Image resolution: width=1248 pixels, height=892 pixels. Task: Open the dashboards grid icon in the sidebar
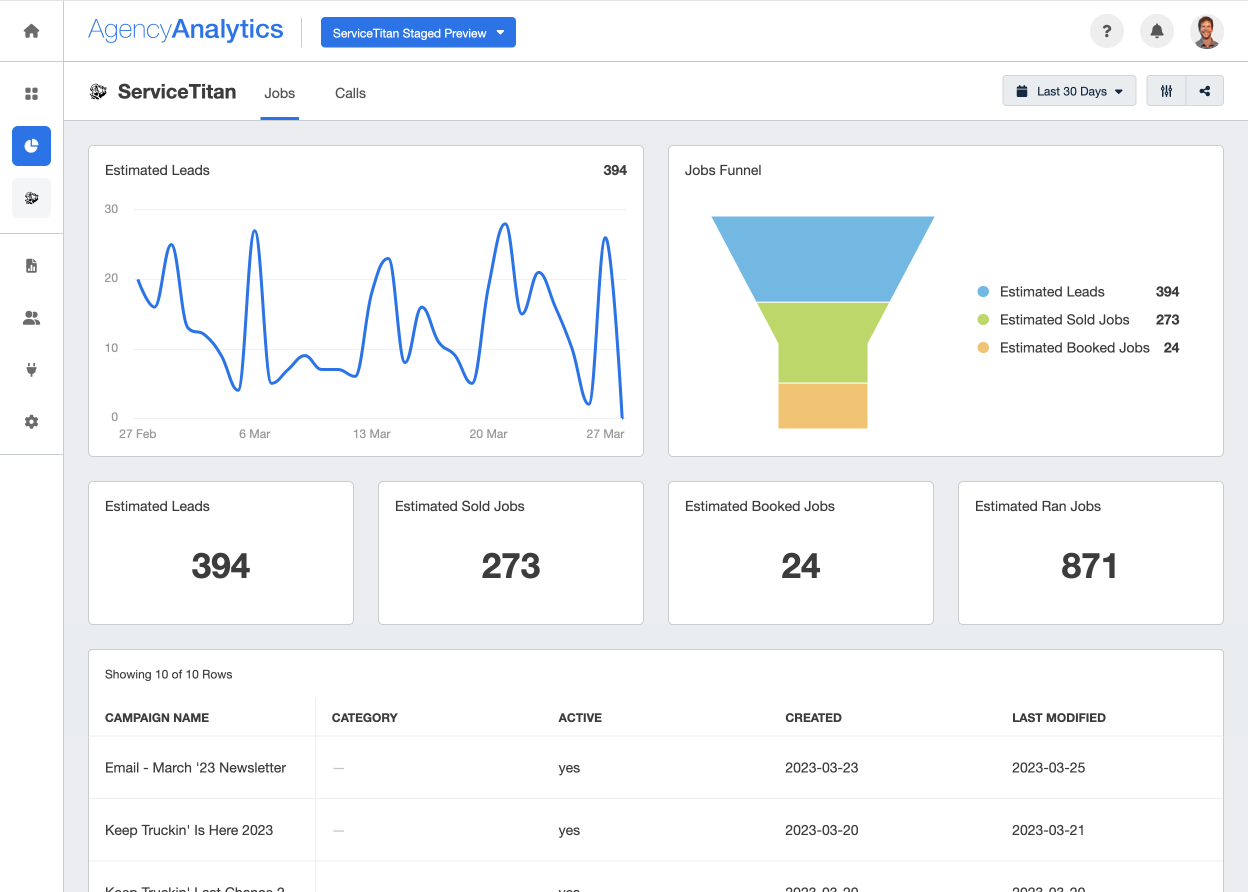click(x=31, y=94)
